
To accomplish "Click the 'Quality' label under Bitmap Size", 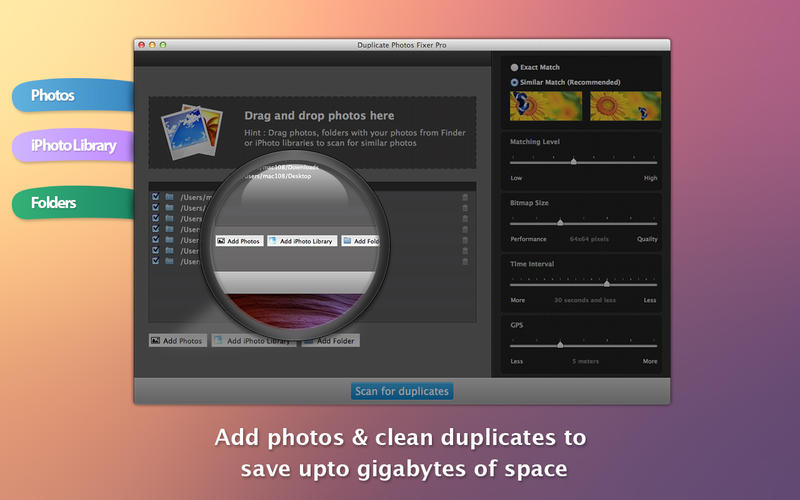I will [647, 239].
